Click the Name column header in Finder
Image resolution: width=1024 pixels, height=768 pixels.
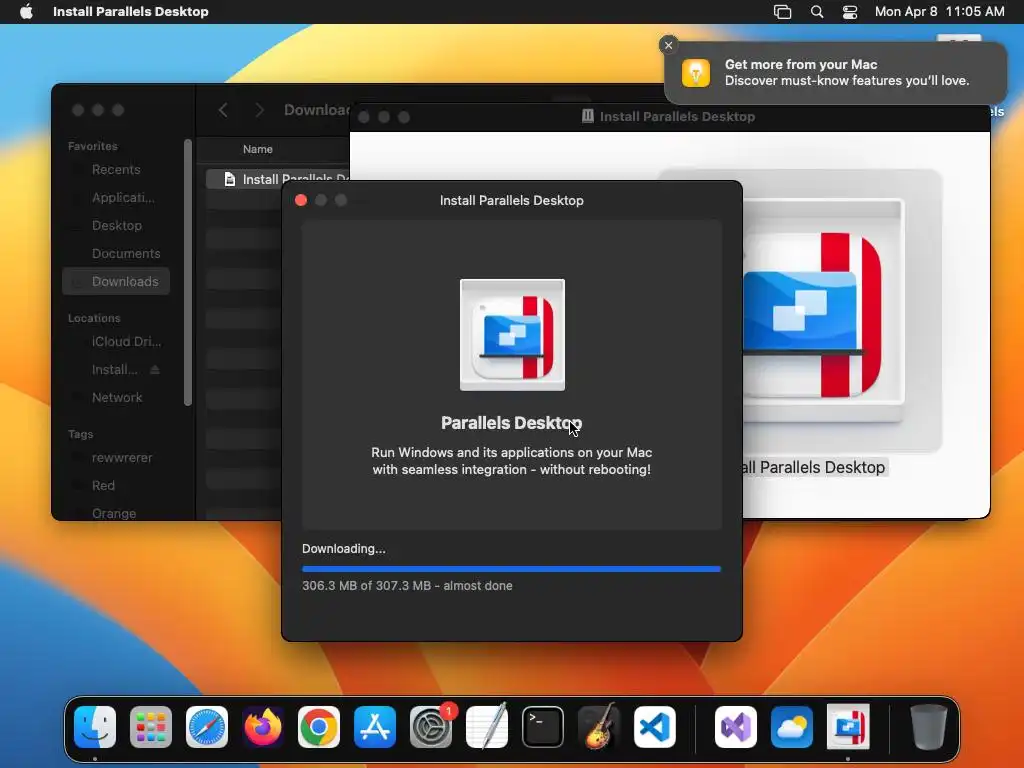pos(258,150)
